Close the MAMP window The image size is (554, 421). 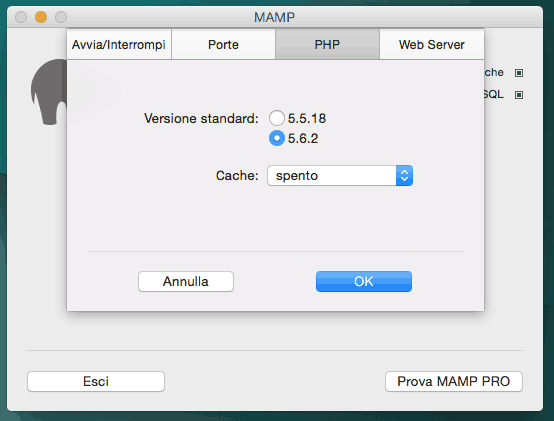pos(21,17)
